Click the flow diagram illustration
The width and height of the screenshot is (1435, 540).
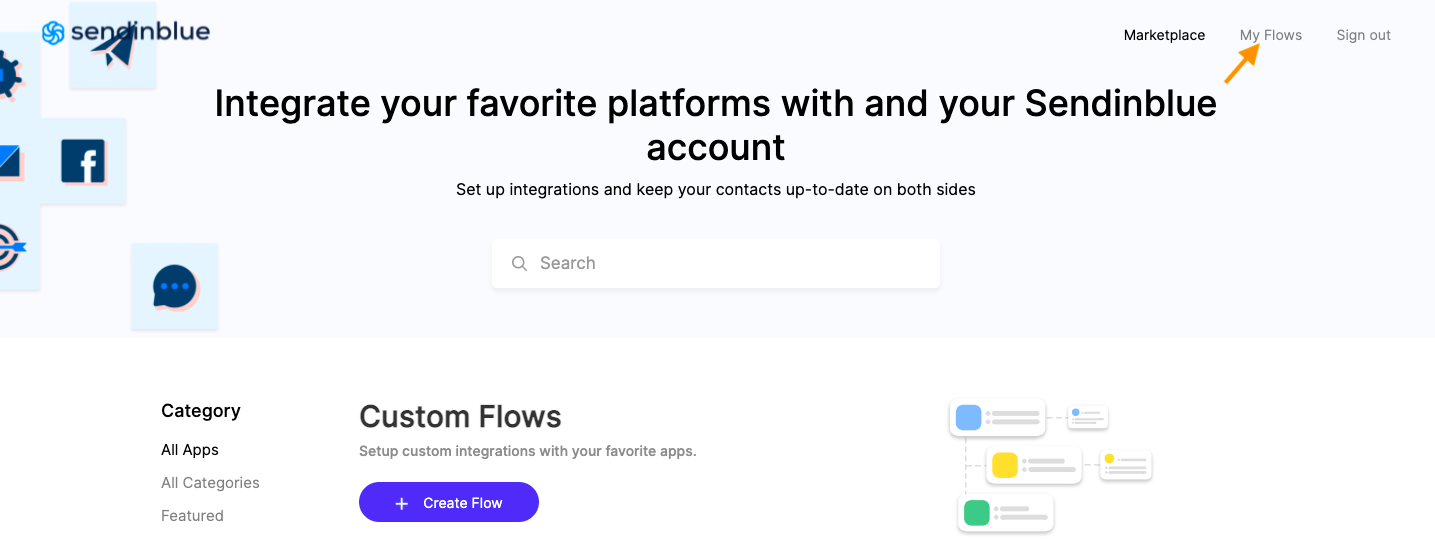1050,465
